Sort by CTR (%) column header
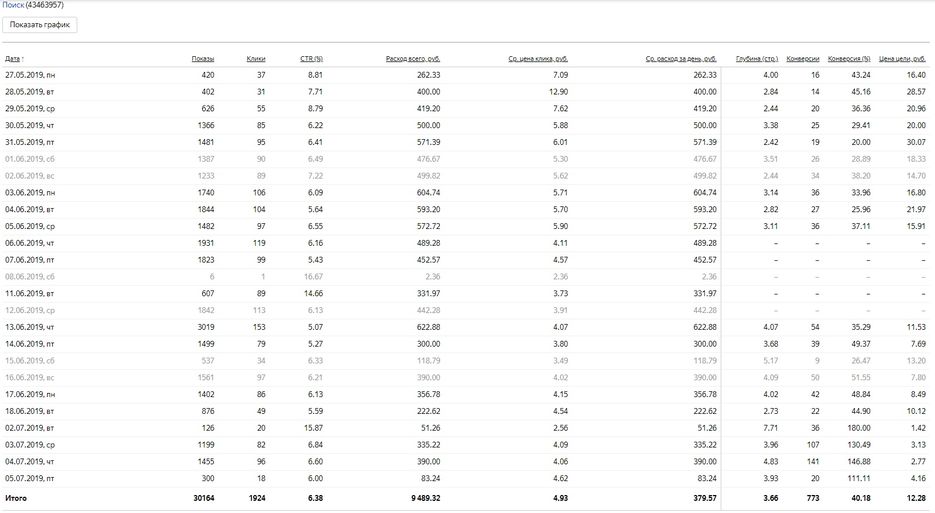The height and width of the screenshot is (513, 935). [x=311, y=59]
